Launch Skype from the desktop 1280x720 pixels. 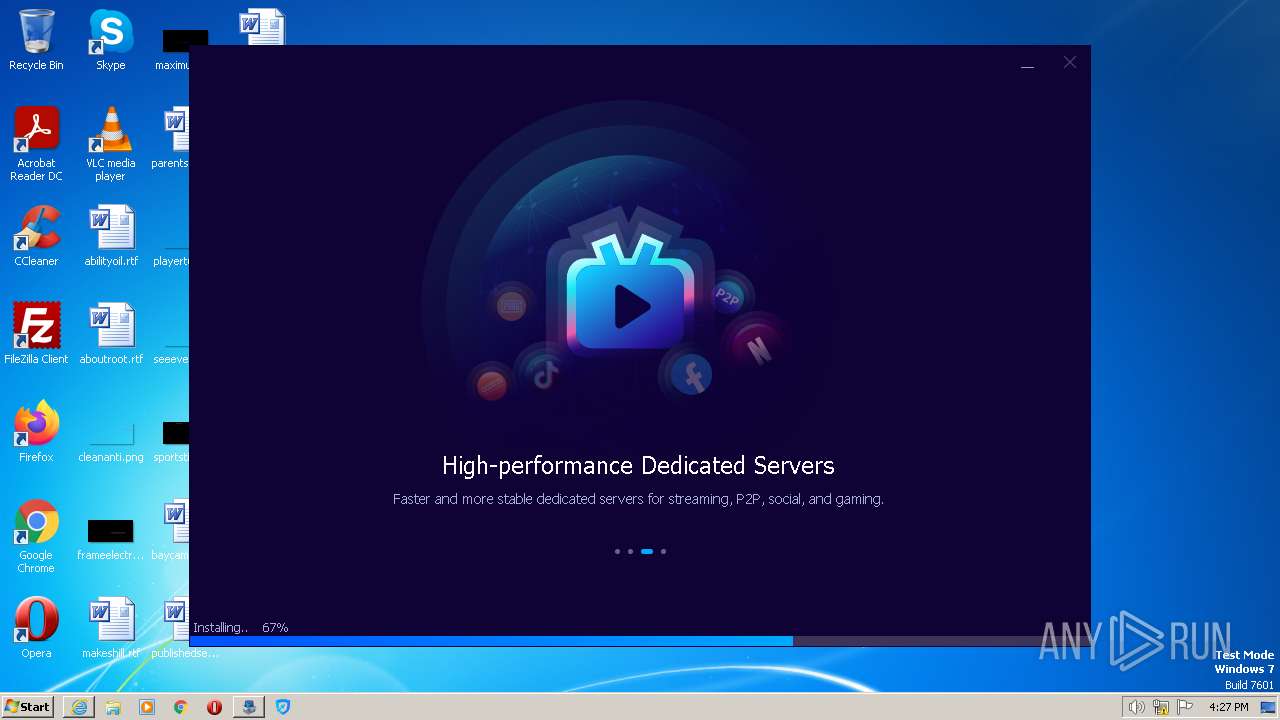pyautogui.click(x=110, y=41)
